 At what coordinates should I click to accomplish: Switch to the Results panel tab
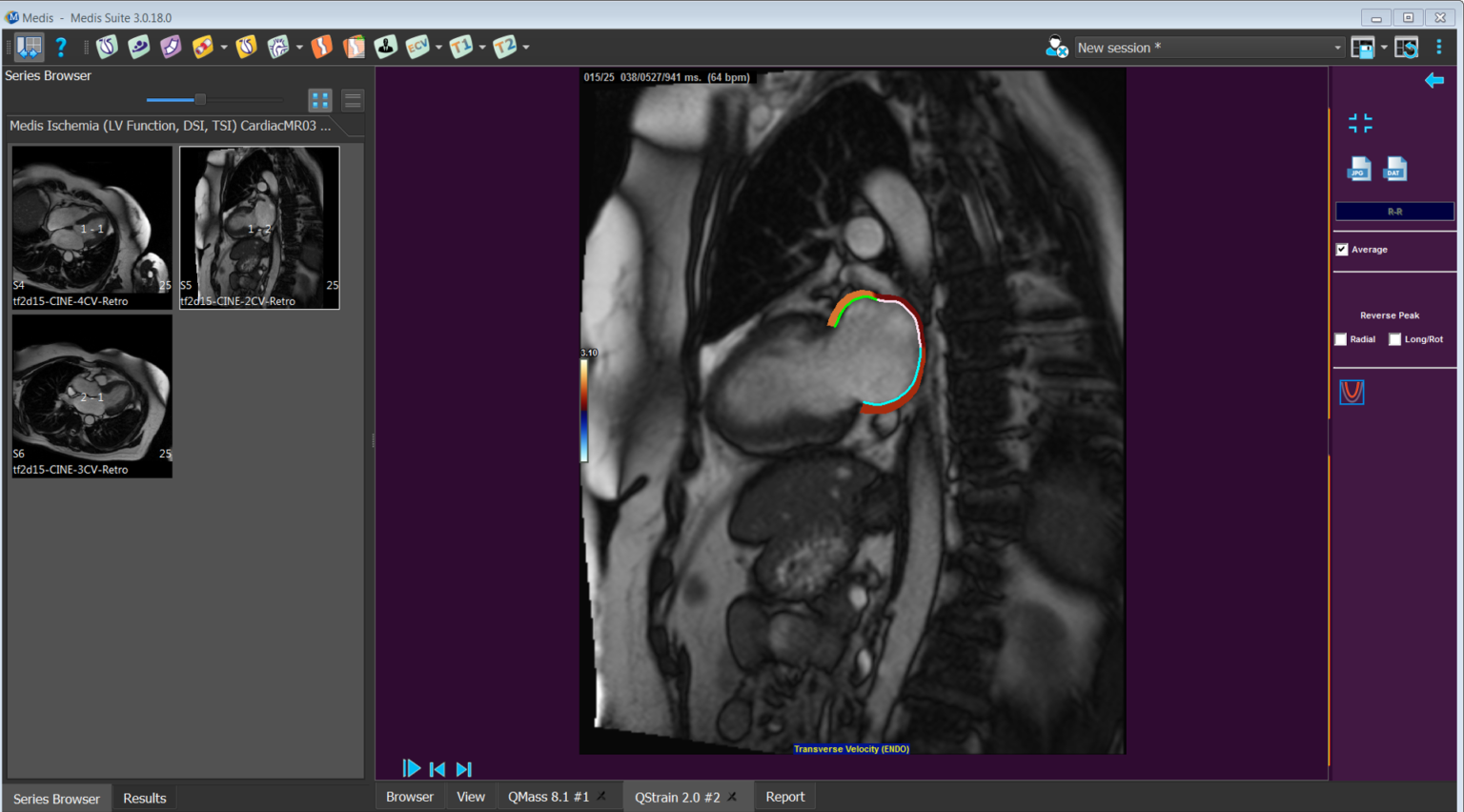click(x=144, y=799)
